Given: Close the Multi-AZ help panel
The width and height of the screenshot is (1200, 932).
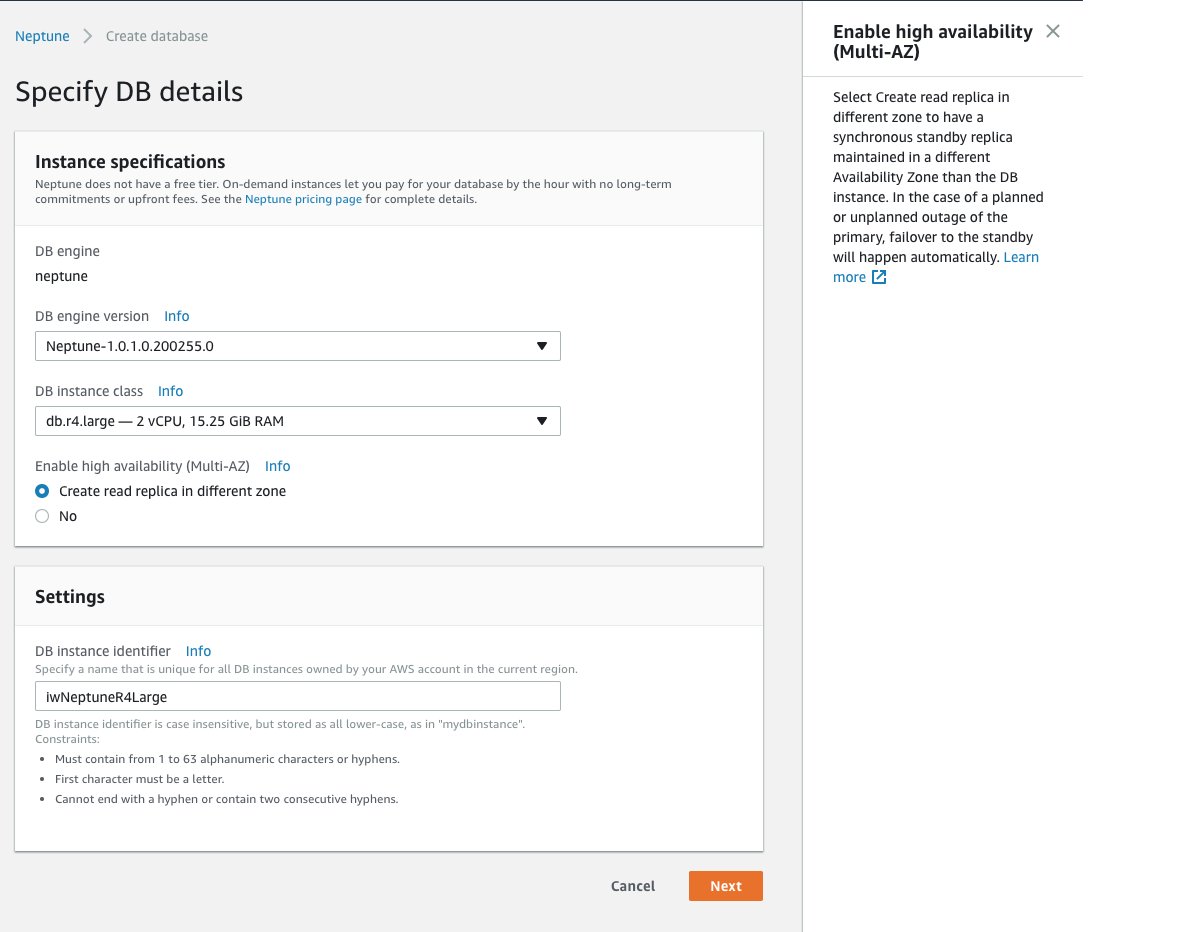Looking at the screenshot, I should [x=1052, y=31].
